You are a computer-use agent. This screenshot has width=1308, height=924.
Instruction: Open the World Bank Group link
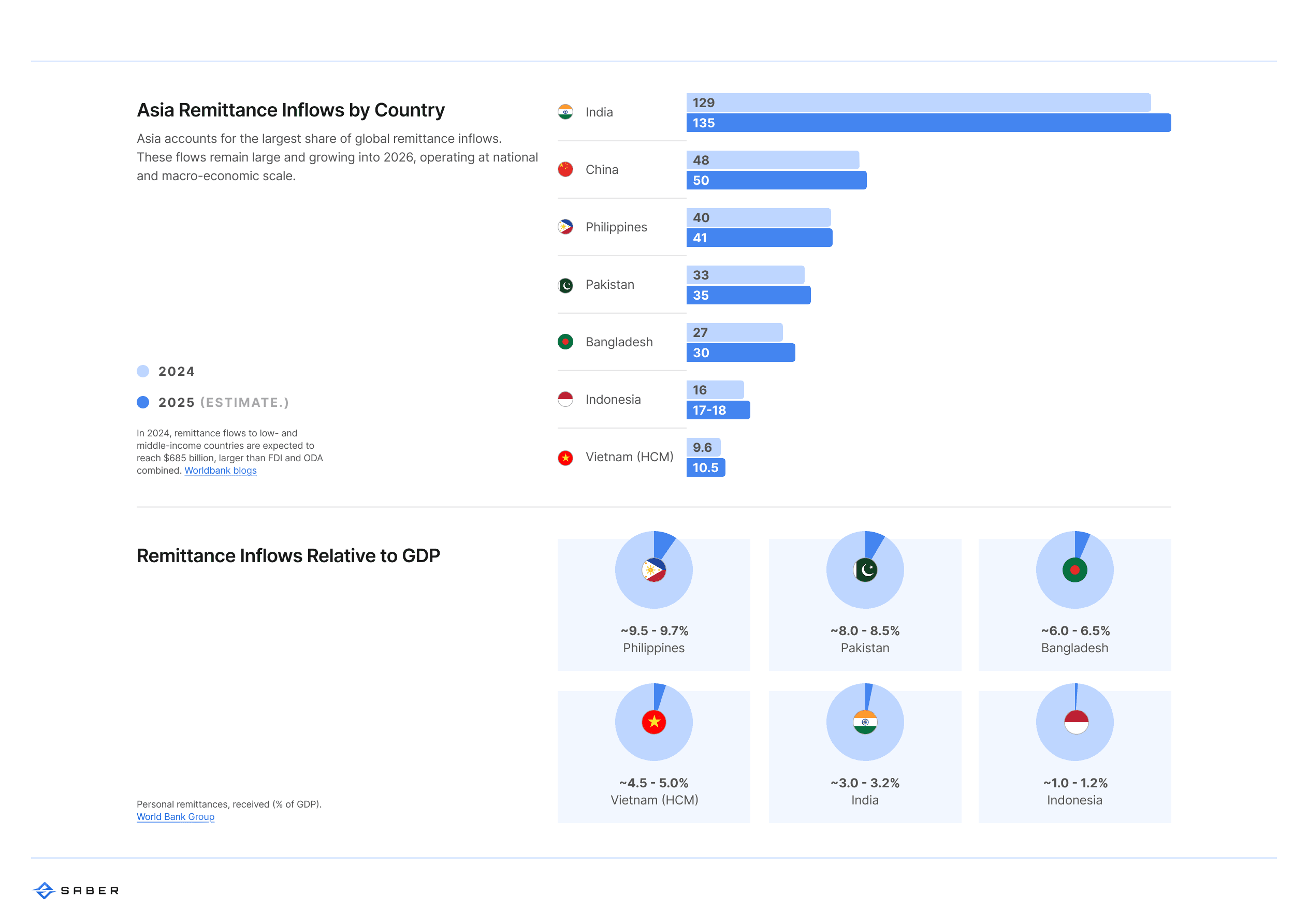(176, 817)
